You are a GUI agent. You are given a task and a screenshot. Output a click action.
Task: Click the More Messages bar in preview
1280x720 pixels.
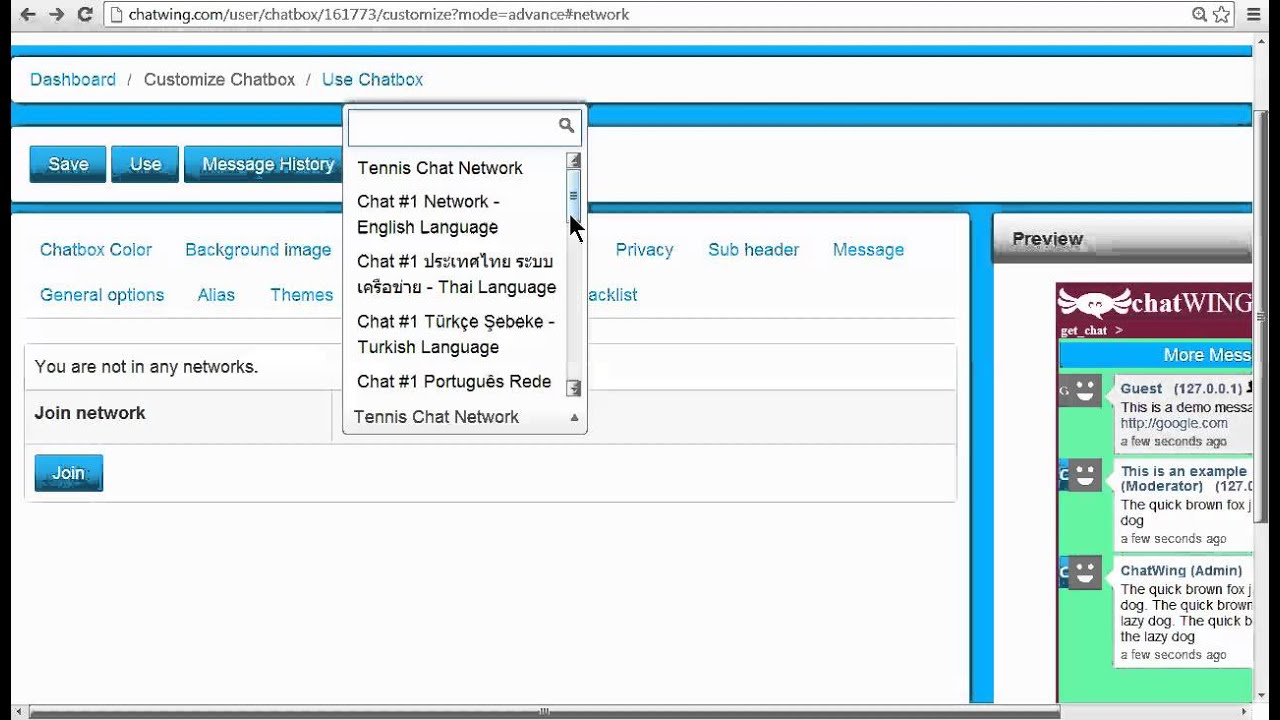coord(1155,355)
